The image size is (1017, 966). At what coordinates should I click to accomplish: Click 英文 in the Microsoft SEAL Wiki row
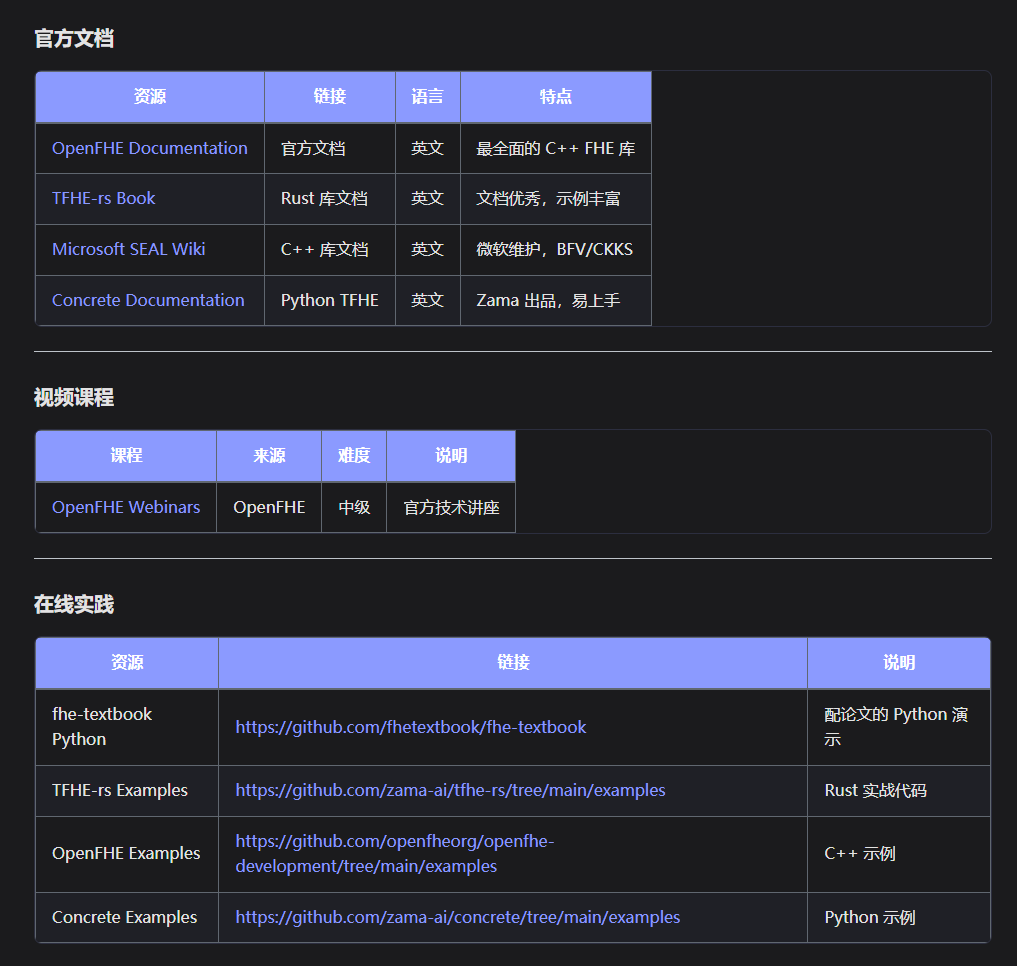(427, 250)
